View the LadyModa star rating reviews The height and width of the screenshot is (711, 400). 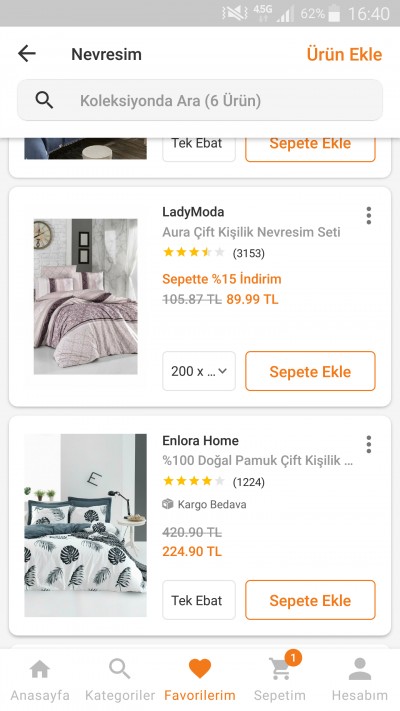click(214, 253)
